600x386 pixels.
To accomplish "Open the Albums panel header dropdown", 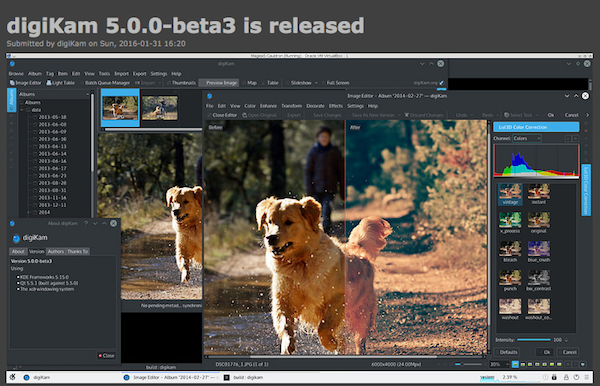I will coord(88,94).
